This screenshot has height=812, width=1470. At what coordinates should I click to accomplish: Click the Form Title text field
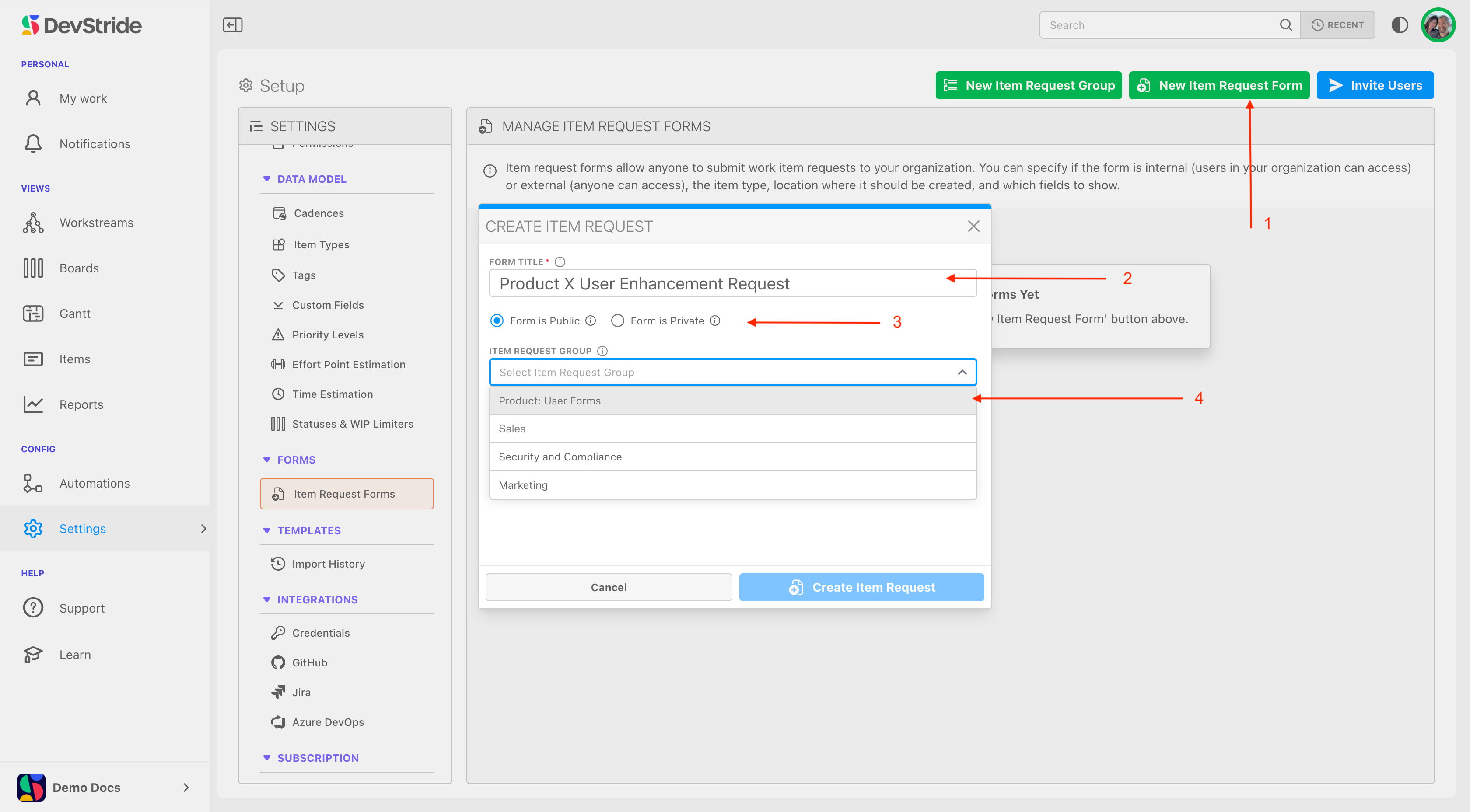coord(733,283)
